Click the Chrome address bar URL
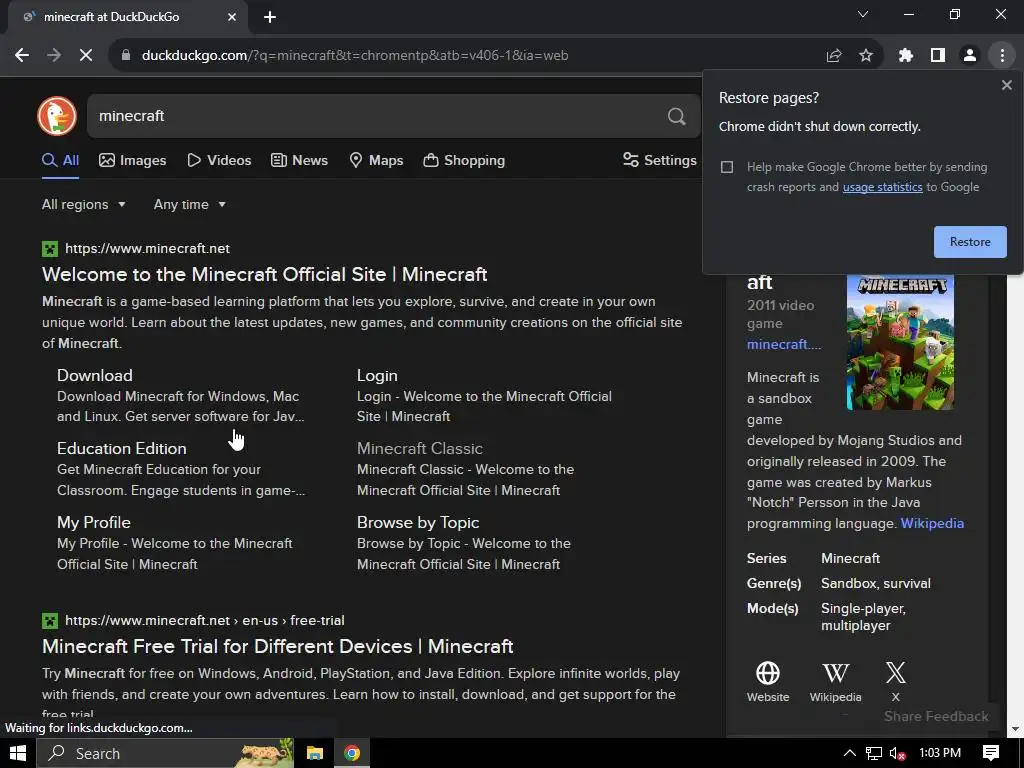1024x768 pixels. point(355,56)
